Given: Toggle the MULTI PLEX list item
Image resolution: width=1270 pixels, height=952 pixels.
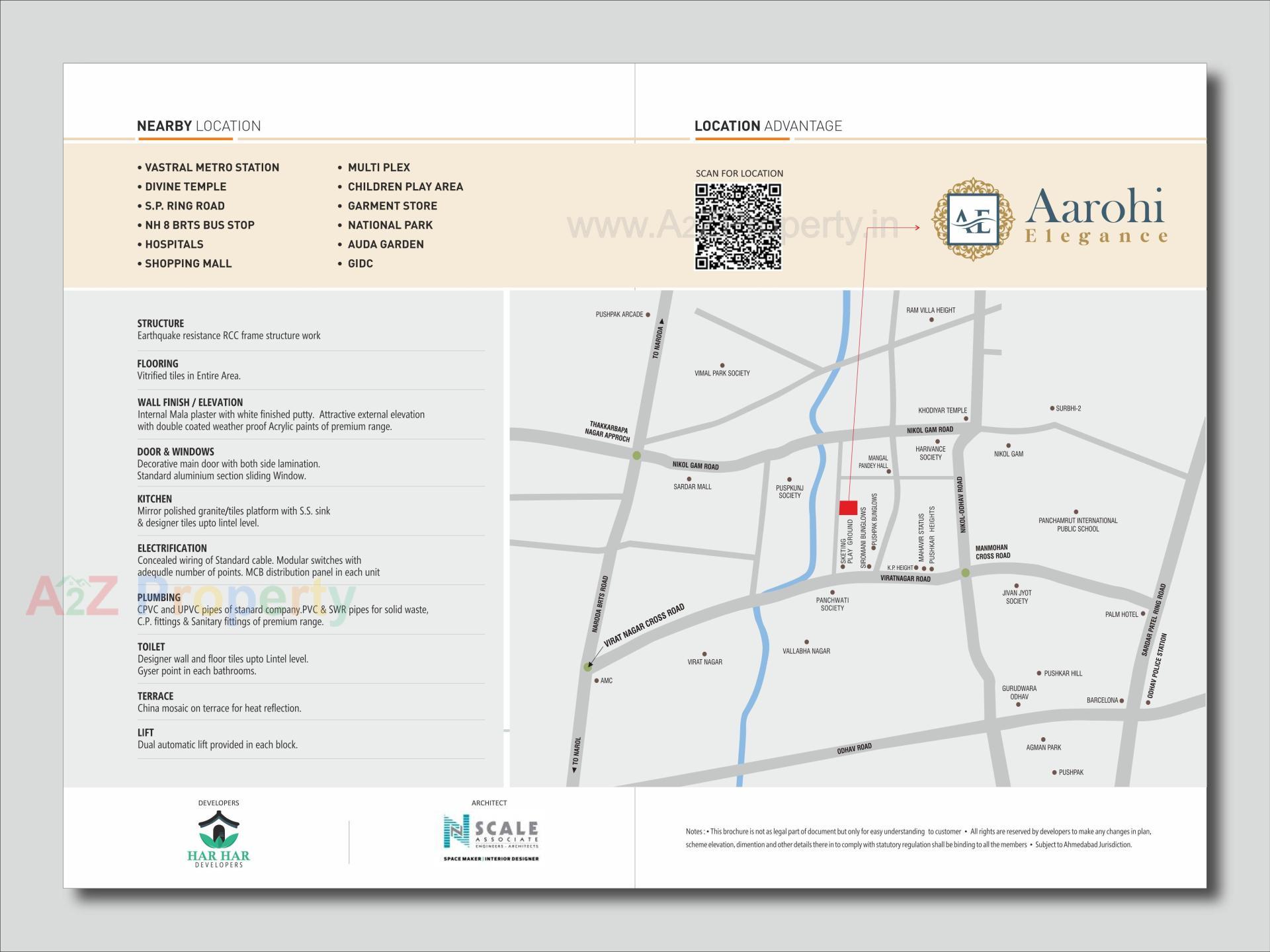Looking at the screenshot, I should coord(378,167).
